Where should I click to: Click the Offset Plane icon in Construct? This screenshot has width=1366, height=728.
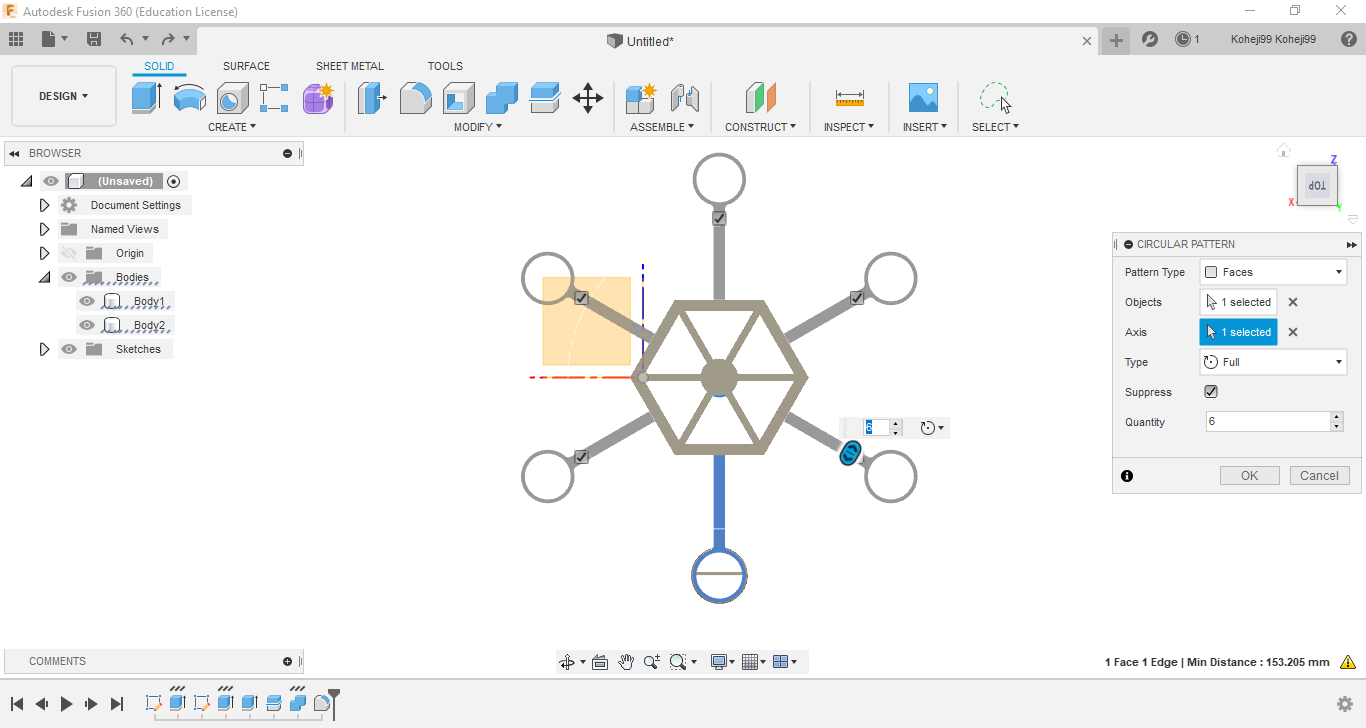click(761, 98)
